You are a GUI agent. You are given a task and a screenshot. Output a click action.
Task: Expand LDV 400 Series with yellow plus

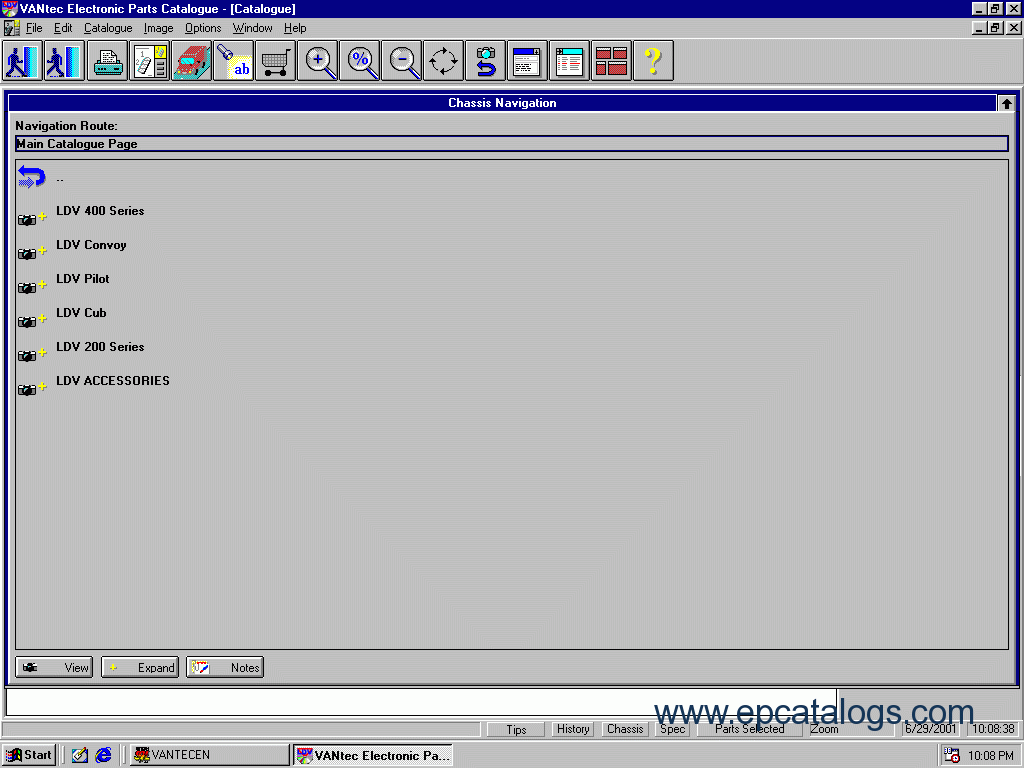pos(42,216)
